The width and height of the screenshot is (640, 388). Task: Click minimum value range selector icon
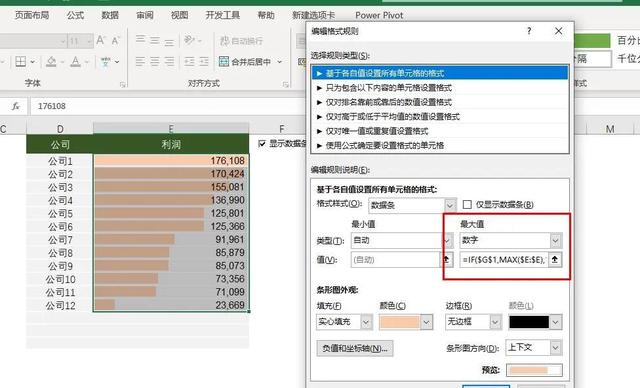pos(447,259)
